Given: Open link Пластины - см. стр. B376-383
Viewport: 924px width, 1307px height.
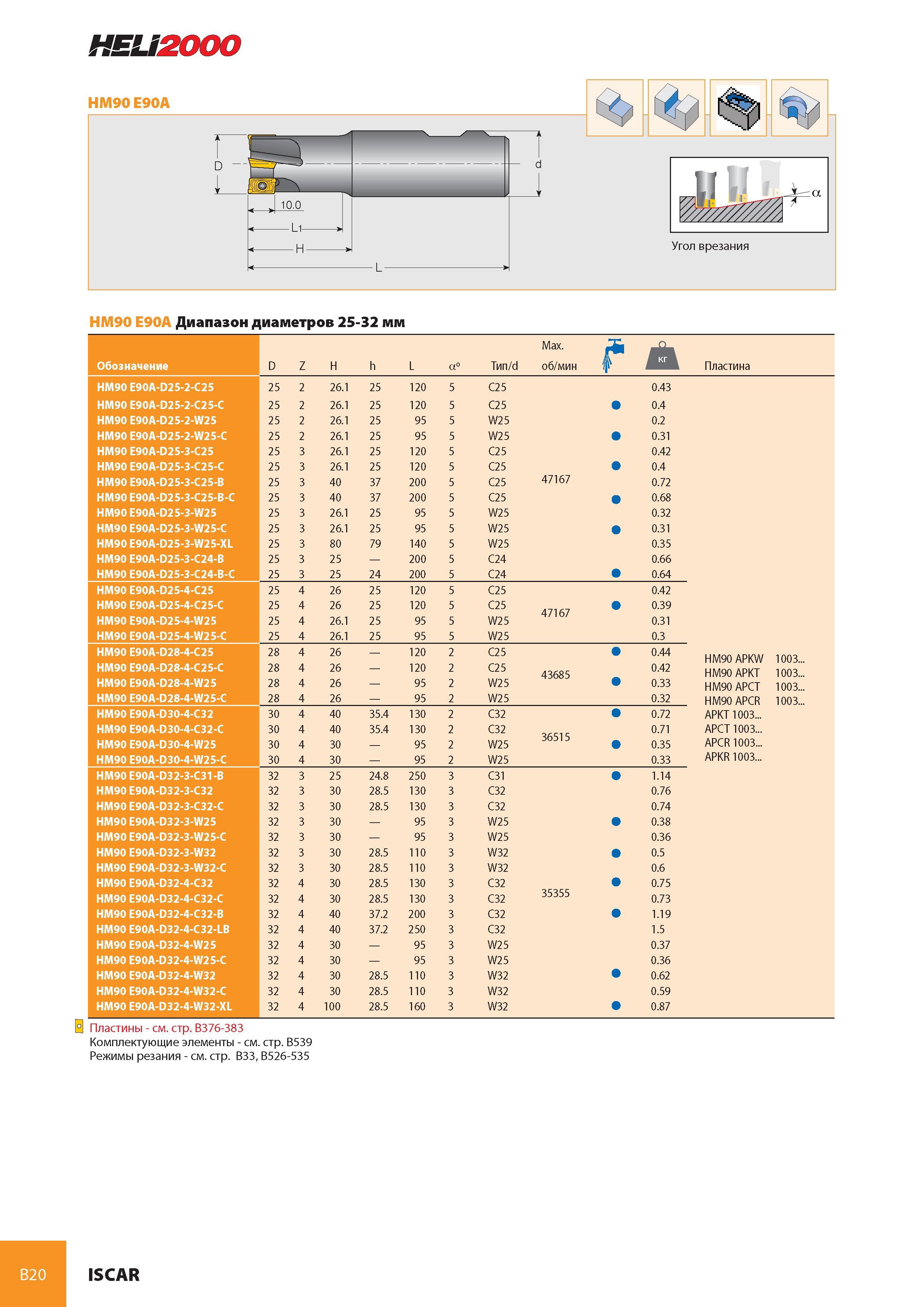Looking at the screenshot, I should coord(166,1028).
